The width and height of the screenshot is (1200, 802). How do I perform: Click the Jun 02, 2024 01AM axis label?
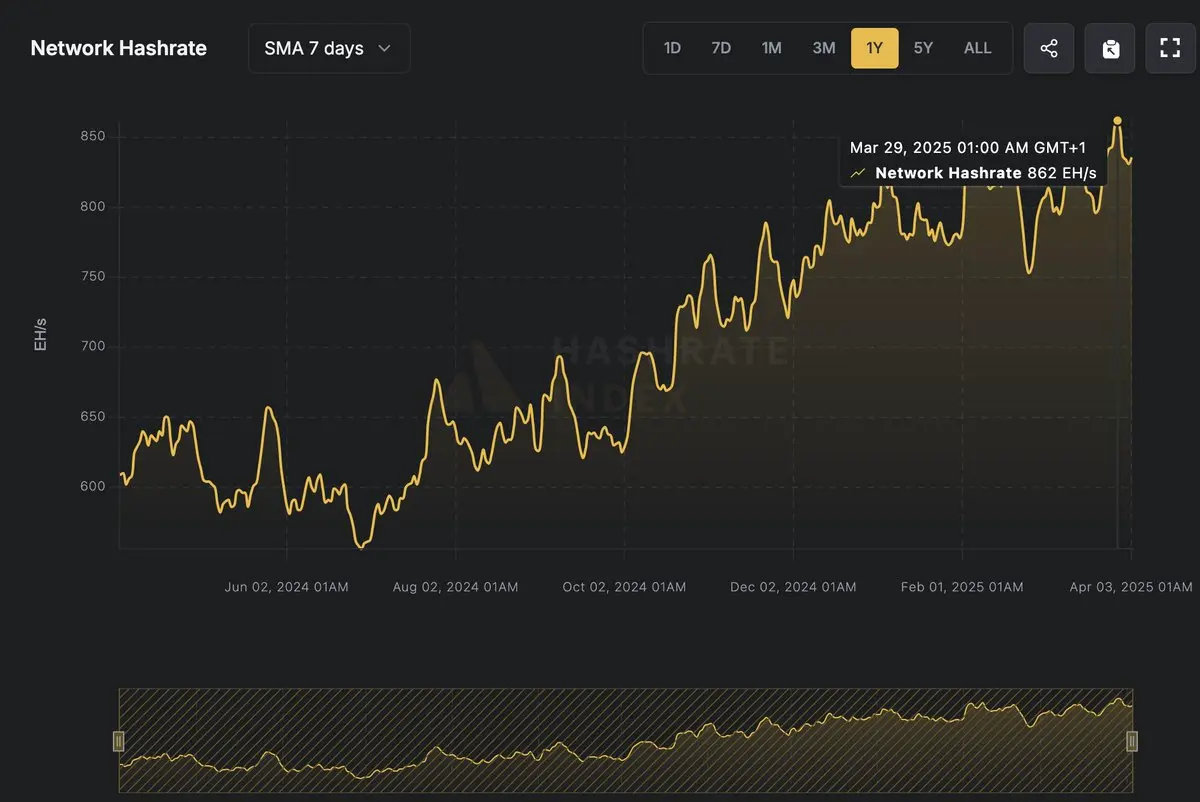tap(287, 587)
